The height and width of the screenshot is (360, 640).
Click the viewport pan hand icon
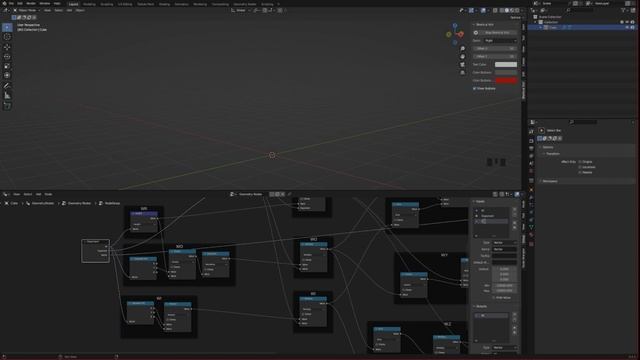tap(462, 56)
